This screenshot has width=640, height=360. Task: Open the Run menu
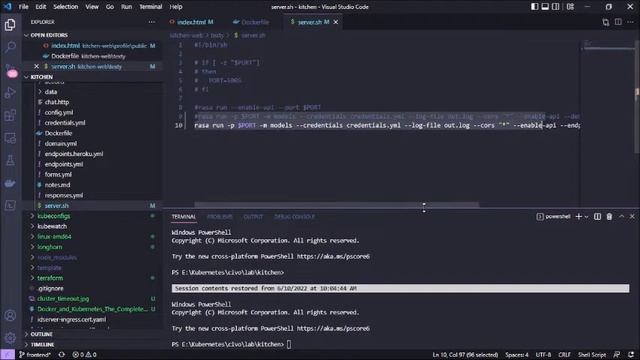127,7
